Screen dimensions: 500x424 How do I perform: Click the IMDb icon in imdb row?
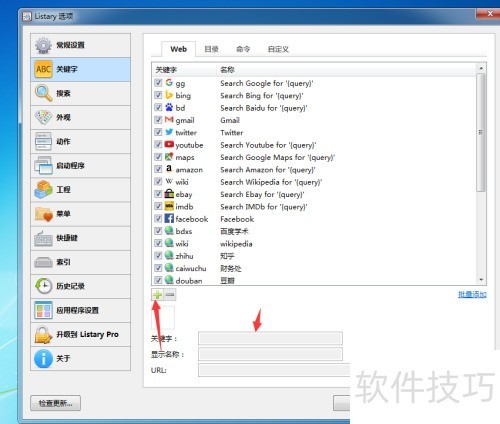pyautogui.click(x=169, y=206)
